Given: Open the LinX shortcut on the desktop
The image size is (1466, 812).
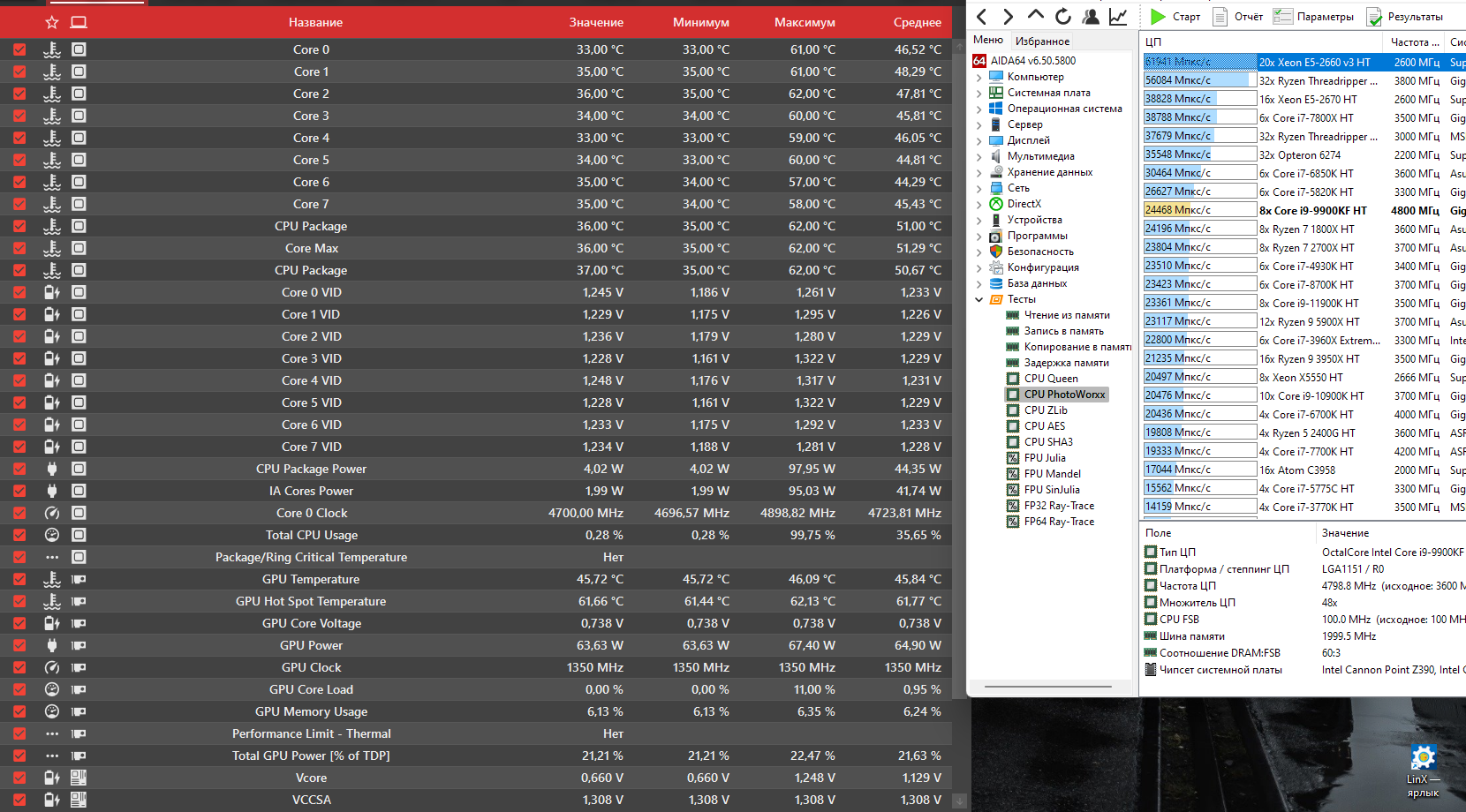Looking at the screenshot, I should point(1423,771).
